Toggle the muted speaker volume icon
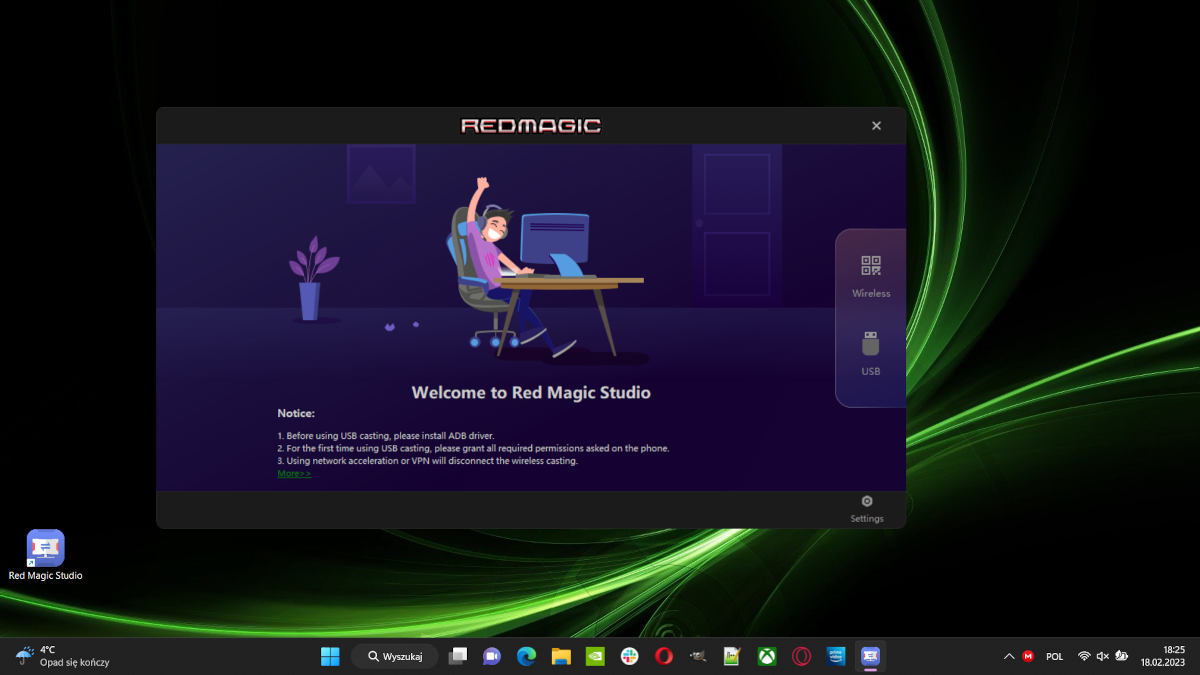The image size is (1200, 675). [x=1102, y=656]
